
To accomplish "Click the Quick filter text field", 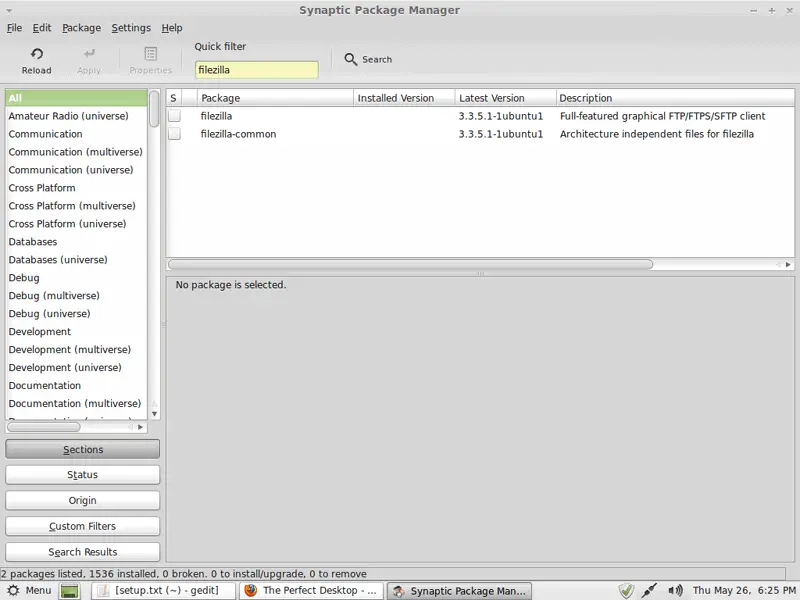I will [257, 70].
